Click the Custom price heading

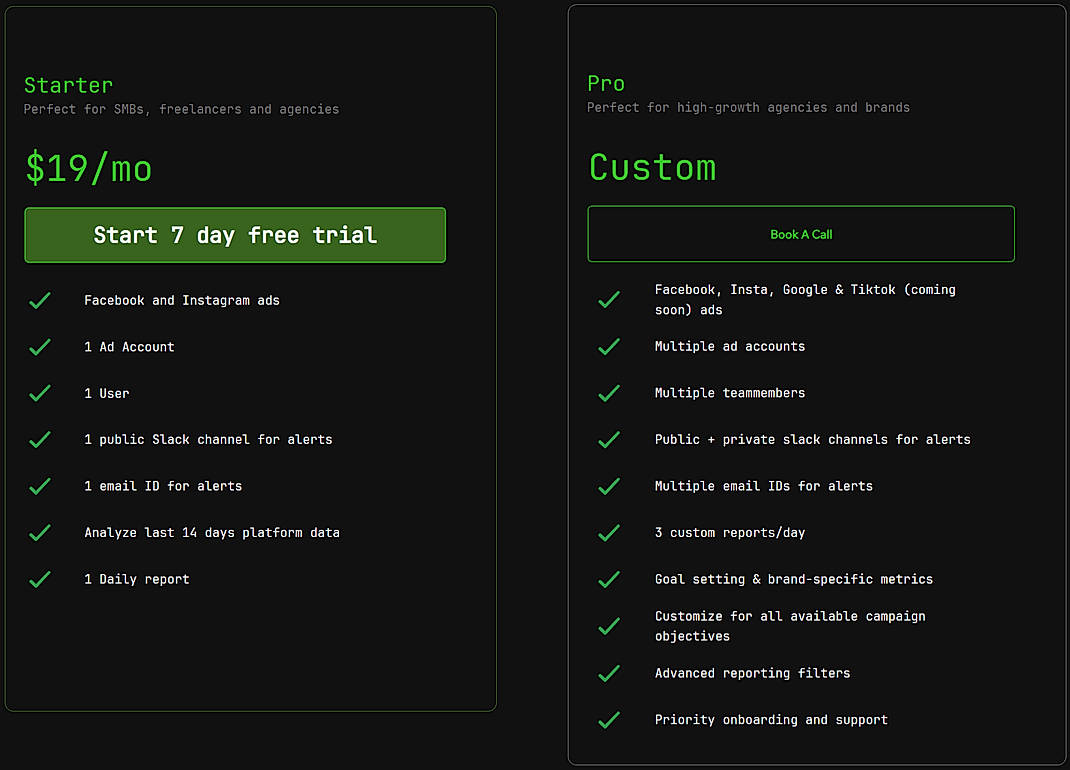point(652,167)
